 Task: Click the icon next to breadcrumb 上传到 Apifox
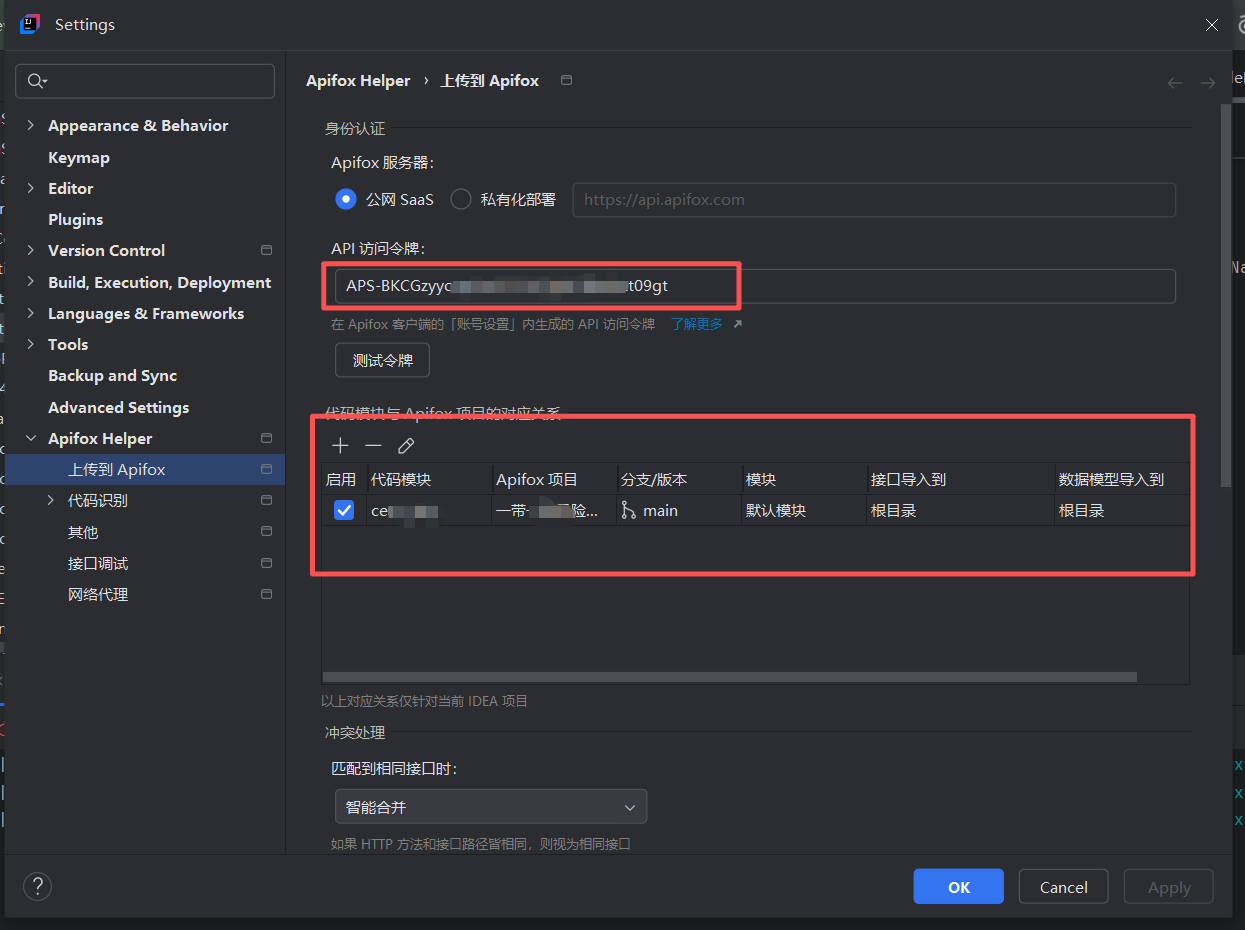pos(567,80)
